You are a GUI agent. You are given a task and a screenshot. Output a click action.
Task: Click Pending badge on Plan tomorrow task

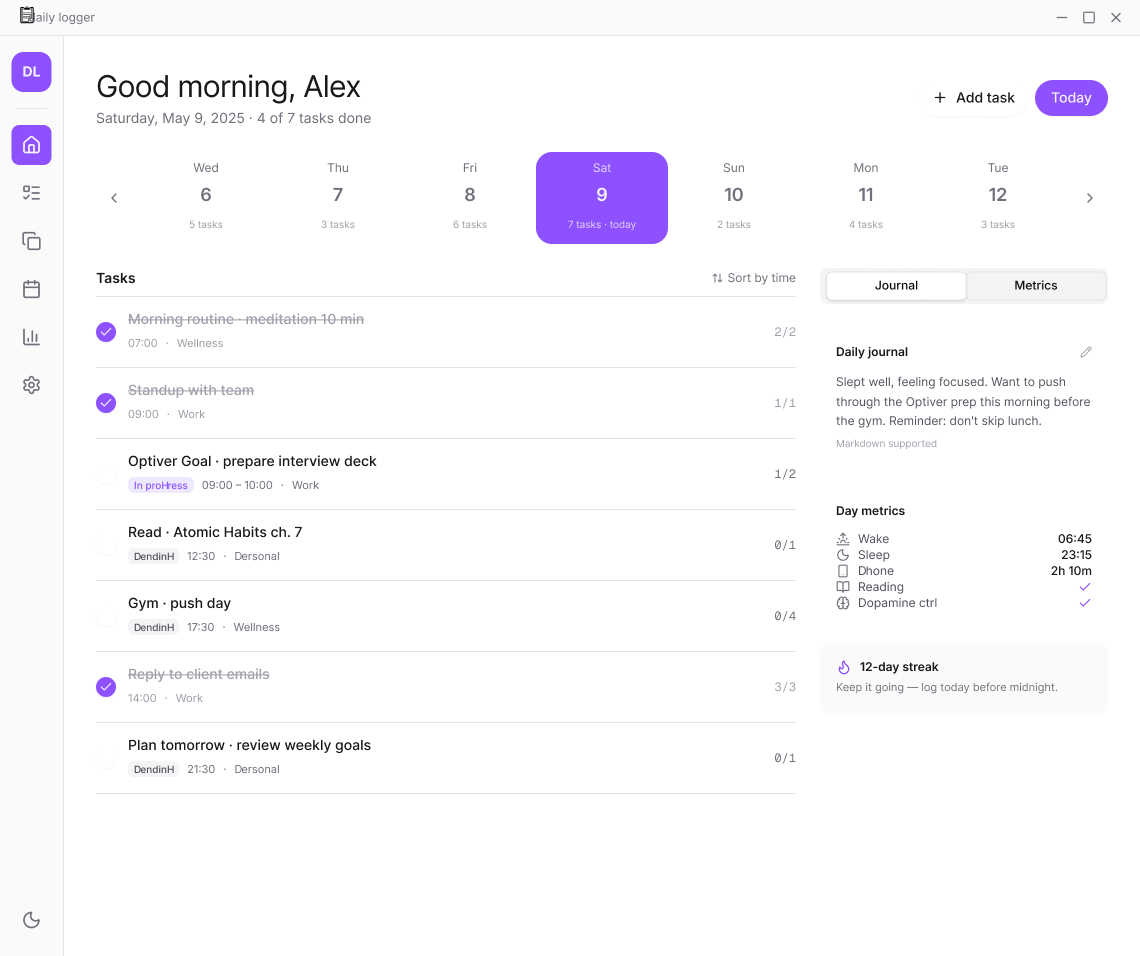point(154,769)
